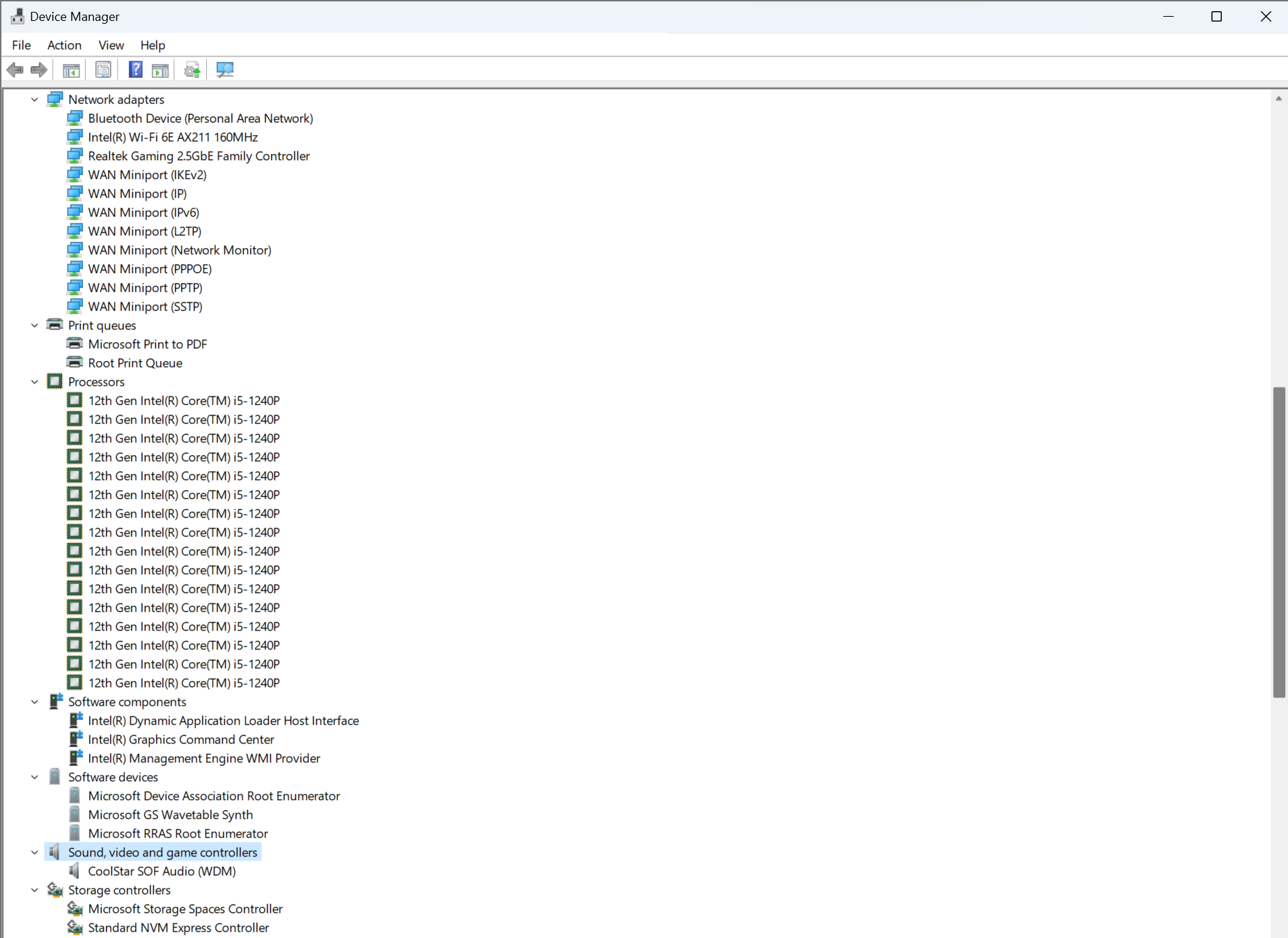Viewport: 1288px width, 938px height.
Task: Select Microsoft Print to PDF entry
Action: tap(148, 344)
